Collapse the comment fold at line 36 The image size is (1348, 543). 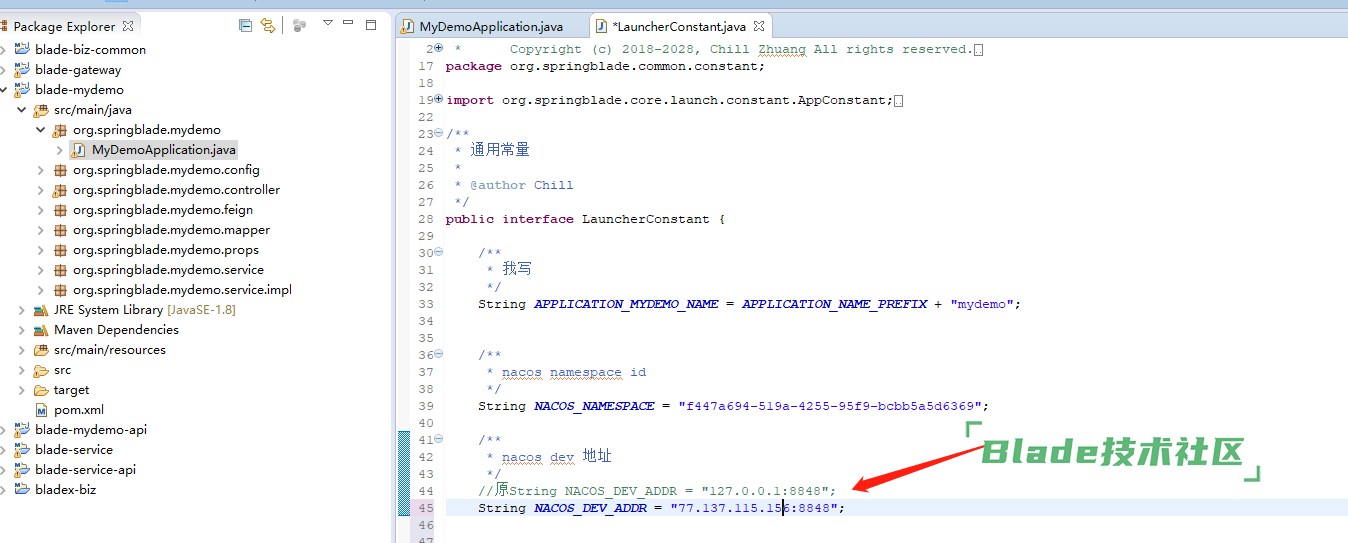(x=438, y=354)
